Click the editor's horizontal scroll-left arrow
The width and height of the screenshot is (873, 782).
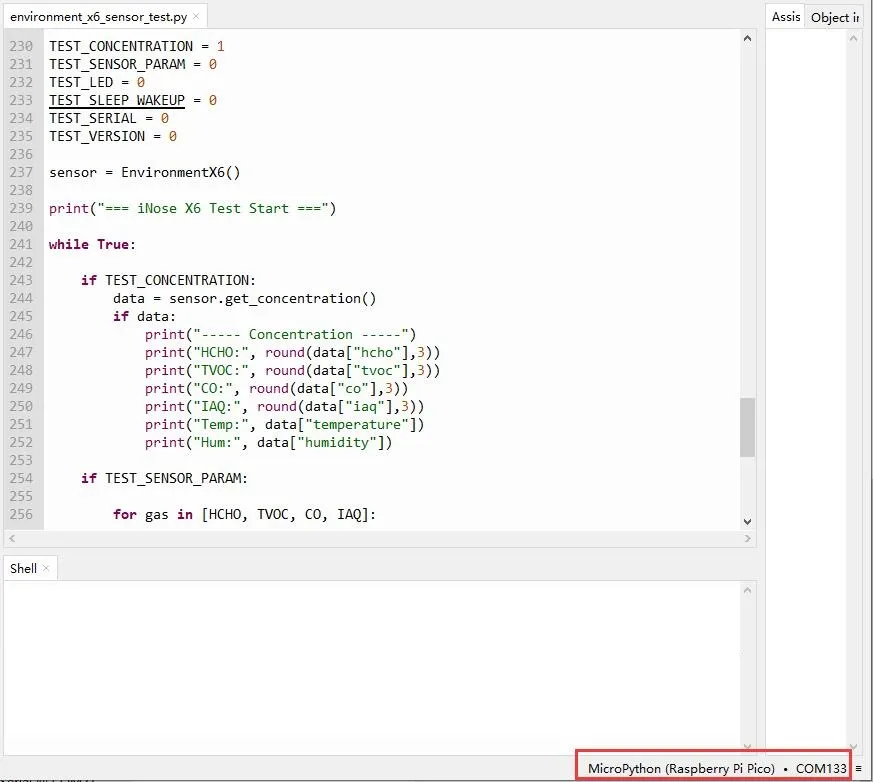(x=9, y=538)
